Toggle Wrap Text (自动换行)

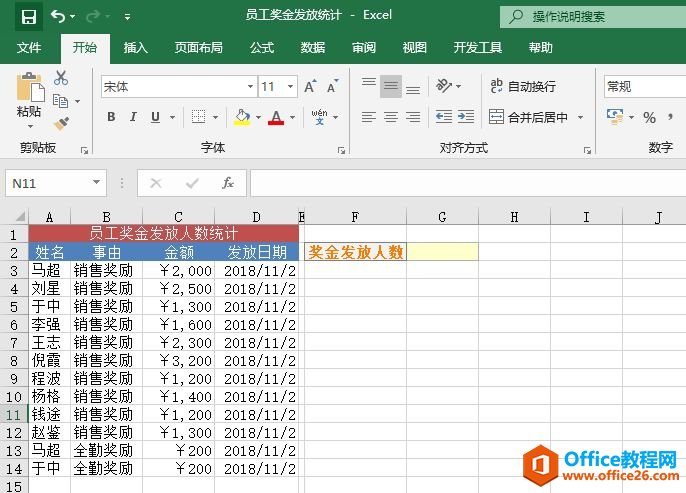(523, 87)
